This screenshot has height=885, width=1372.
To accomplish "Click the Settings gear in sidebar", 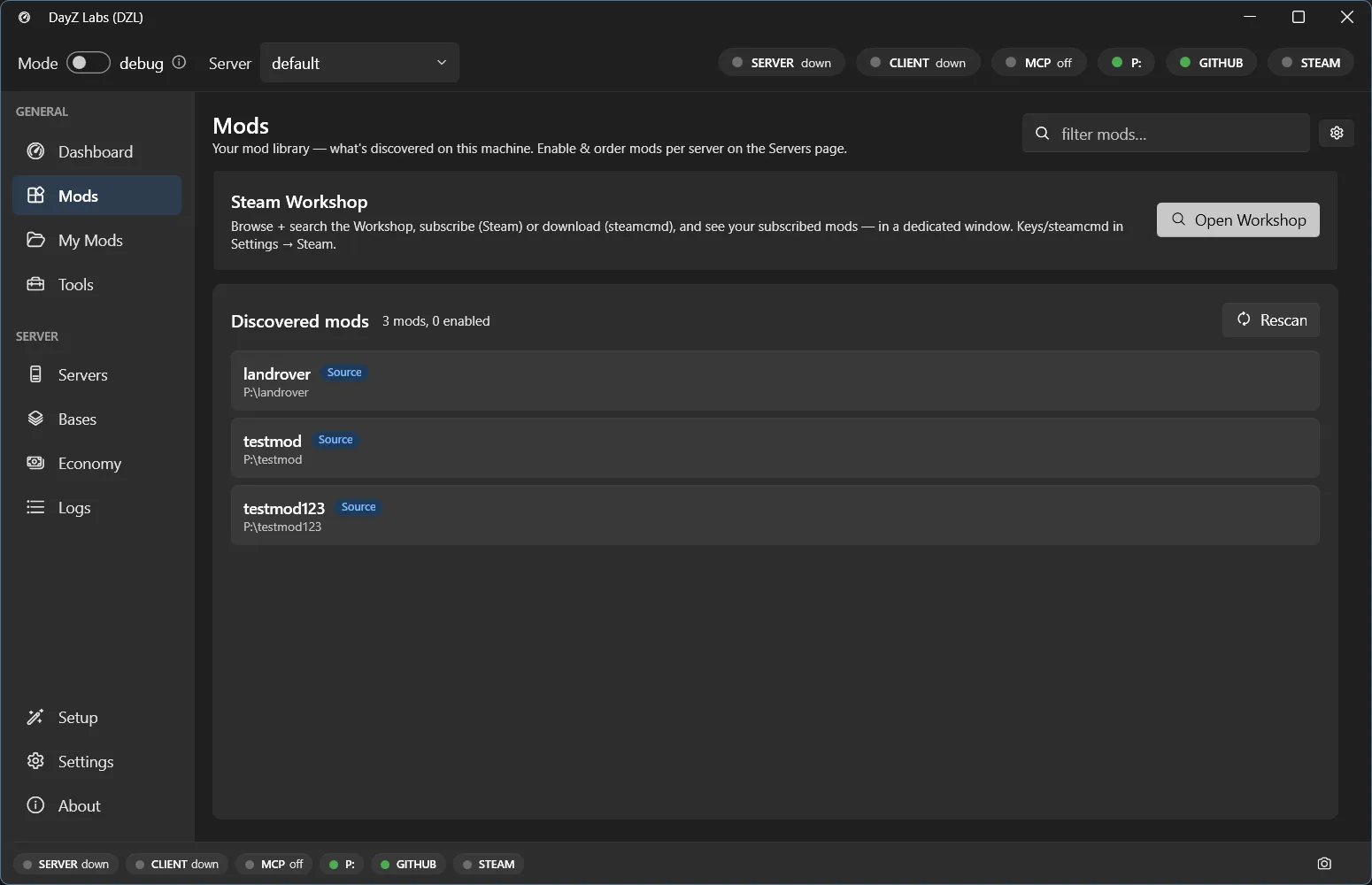I will pyautogui.click(x=35, y=761).
